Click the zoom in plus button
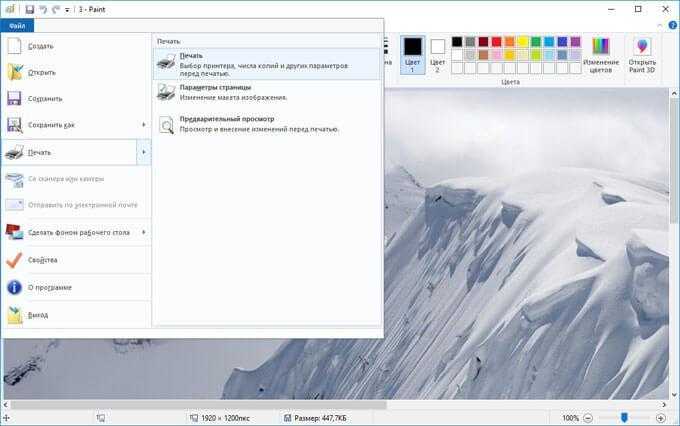Image resolution: width=680 pixels, height=426 pixels. tap(660, 418)
